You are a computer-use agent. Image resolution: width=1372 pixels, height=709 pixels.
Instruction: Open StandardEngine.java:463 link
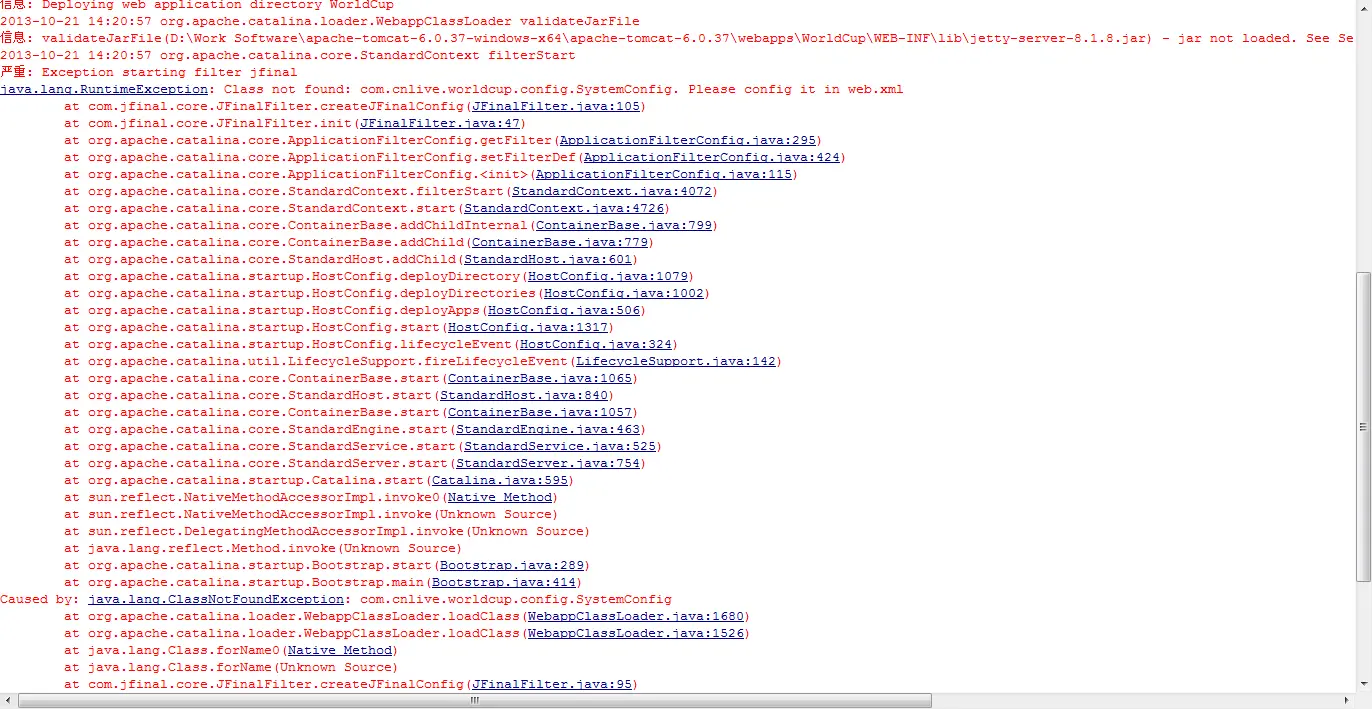click(x=548, y=429)
